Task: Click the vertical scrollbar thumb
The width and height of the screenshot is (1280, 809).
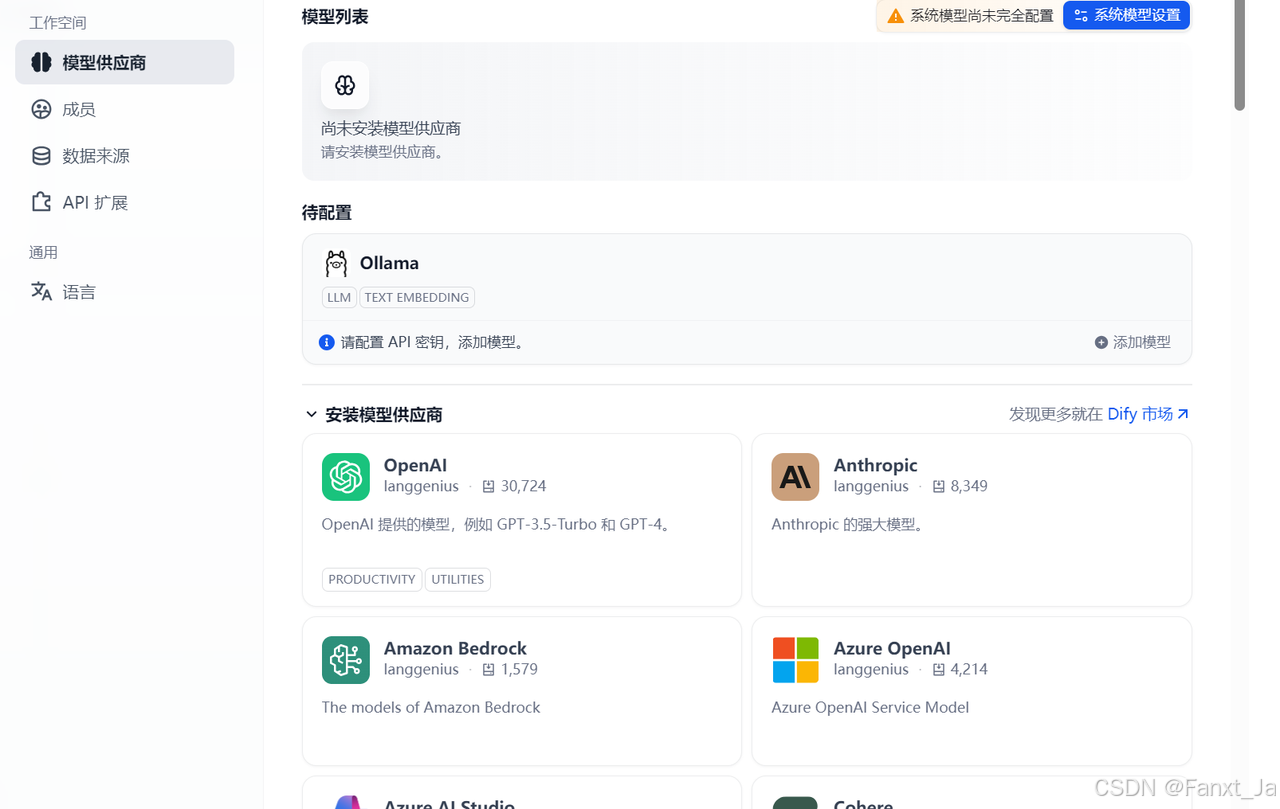Action: click(x=1240, y=55)
